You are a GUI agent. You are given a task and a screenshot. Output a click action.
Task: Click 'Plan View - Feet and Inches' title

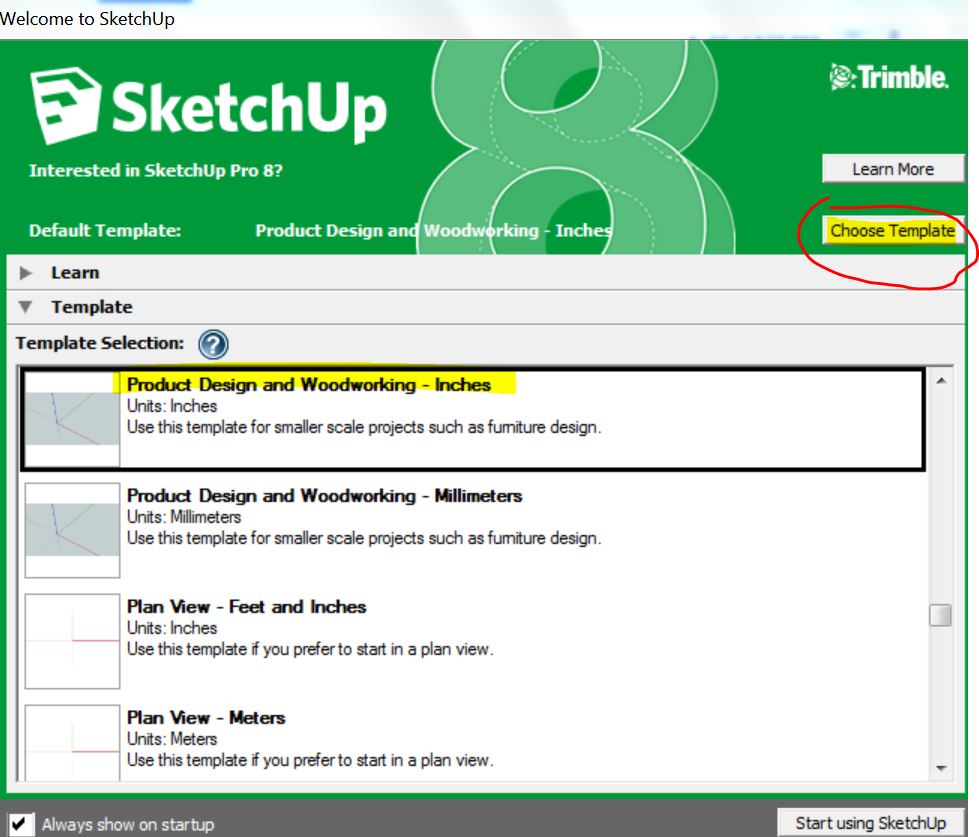click(x=247, y=607)
